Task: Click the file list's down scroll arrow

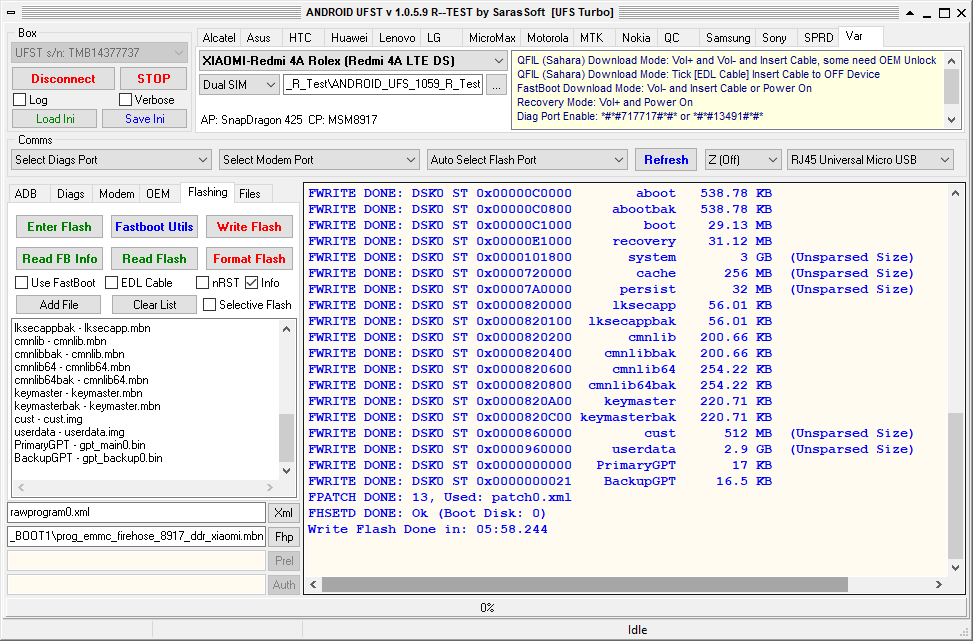Action: (x=286, y=470)
